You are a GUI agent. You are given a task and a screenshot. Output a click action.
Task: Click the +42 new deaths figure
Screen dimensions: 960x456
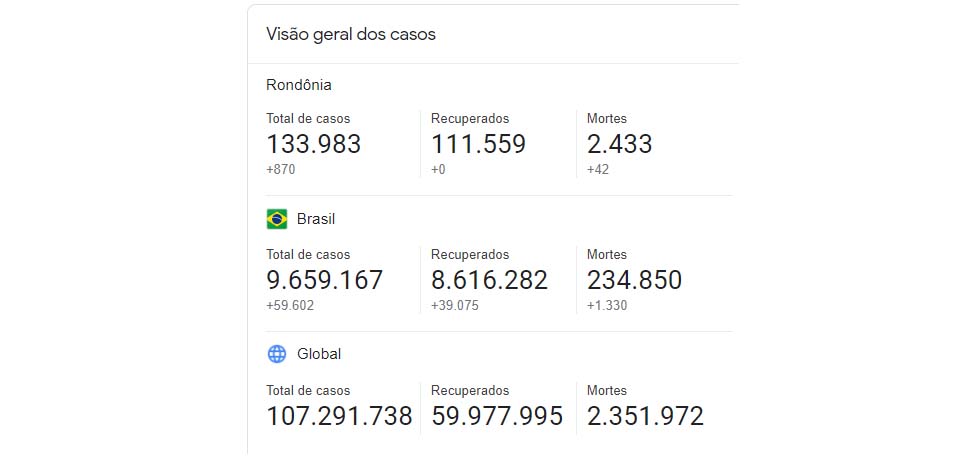598,170
